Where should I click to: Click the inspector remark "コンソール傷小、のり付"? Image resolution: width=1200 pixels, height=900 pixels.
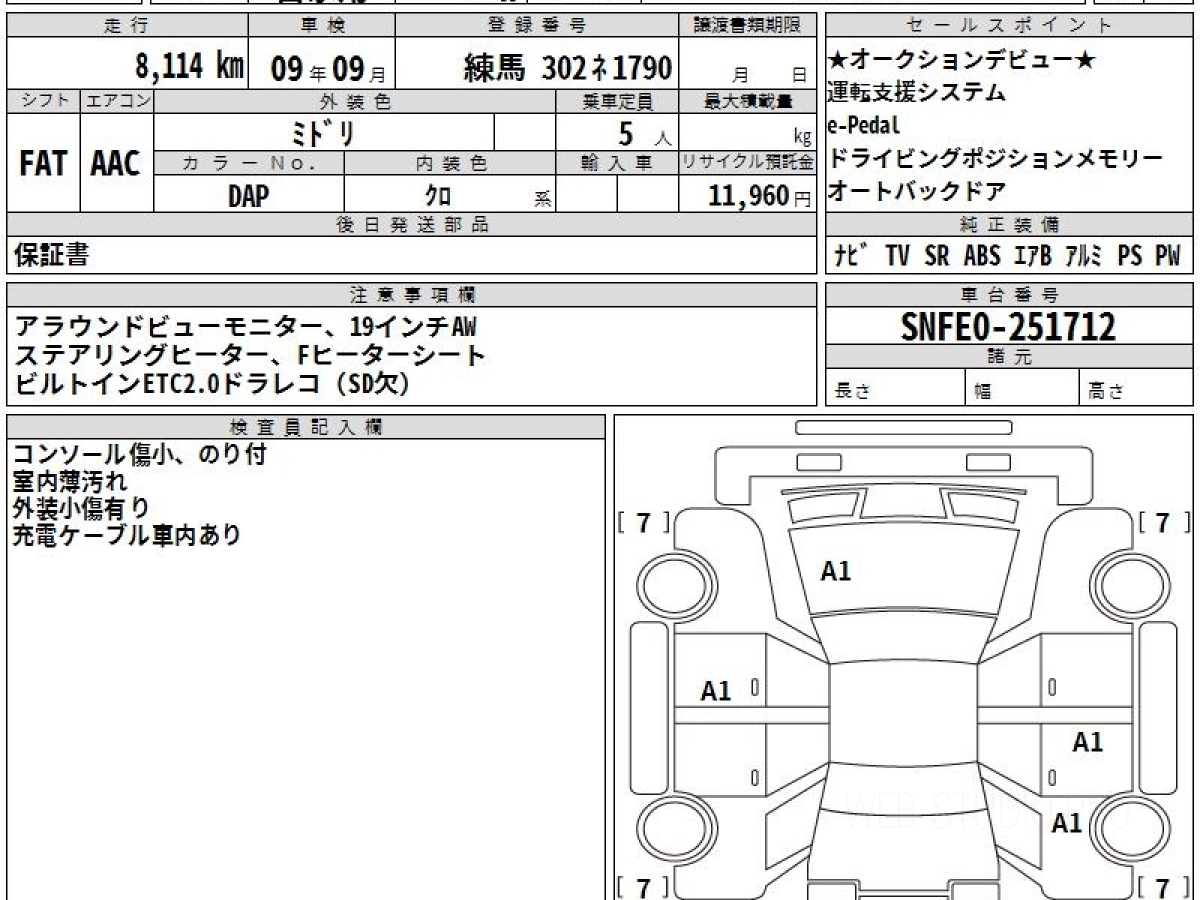[140, 455]
